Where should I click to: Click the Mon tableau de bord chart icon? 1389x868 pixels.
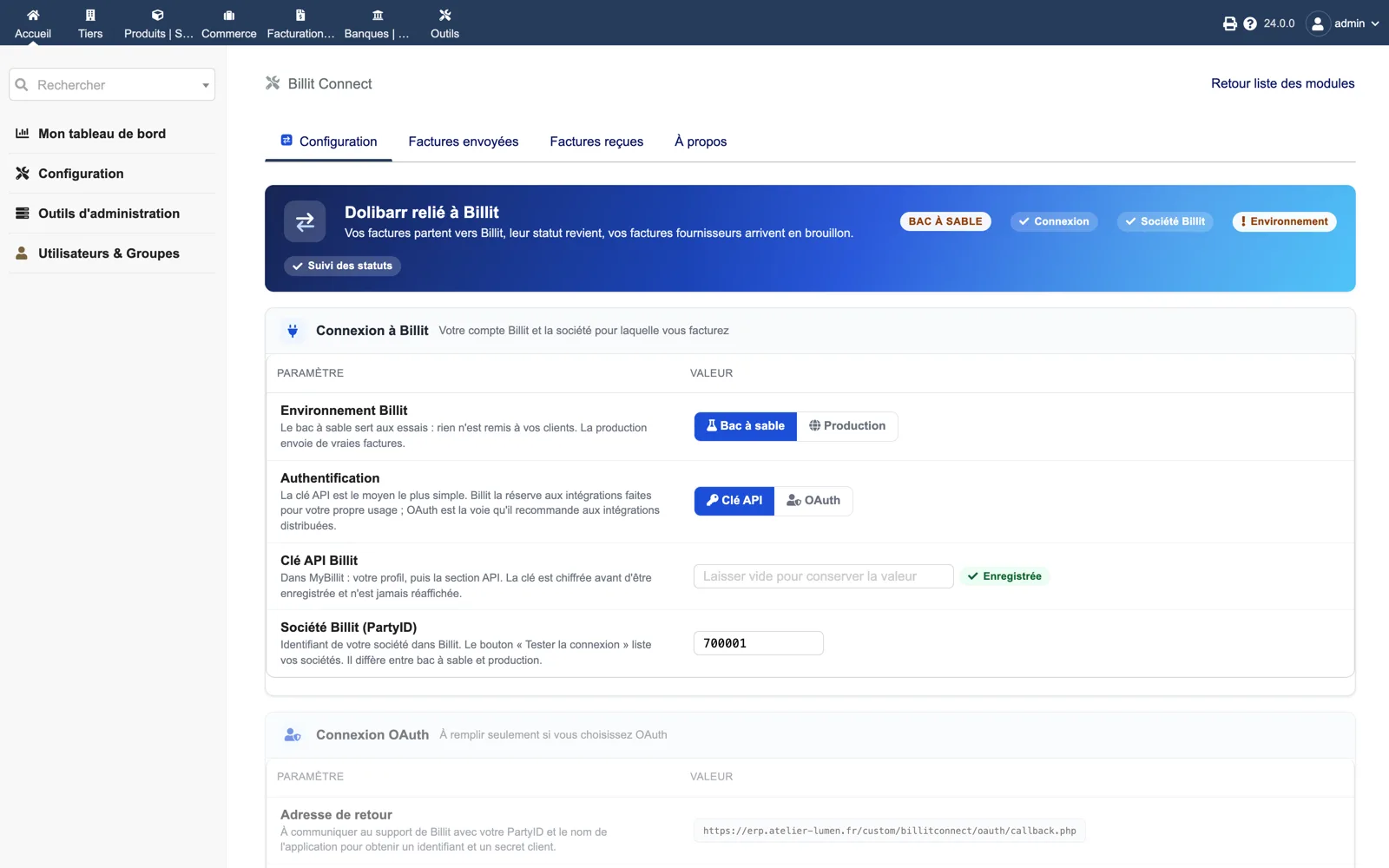(23, 134)
